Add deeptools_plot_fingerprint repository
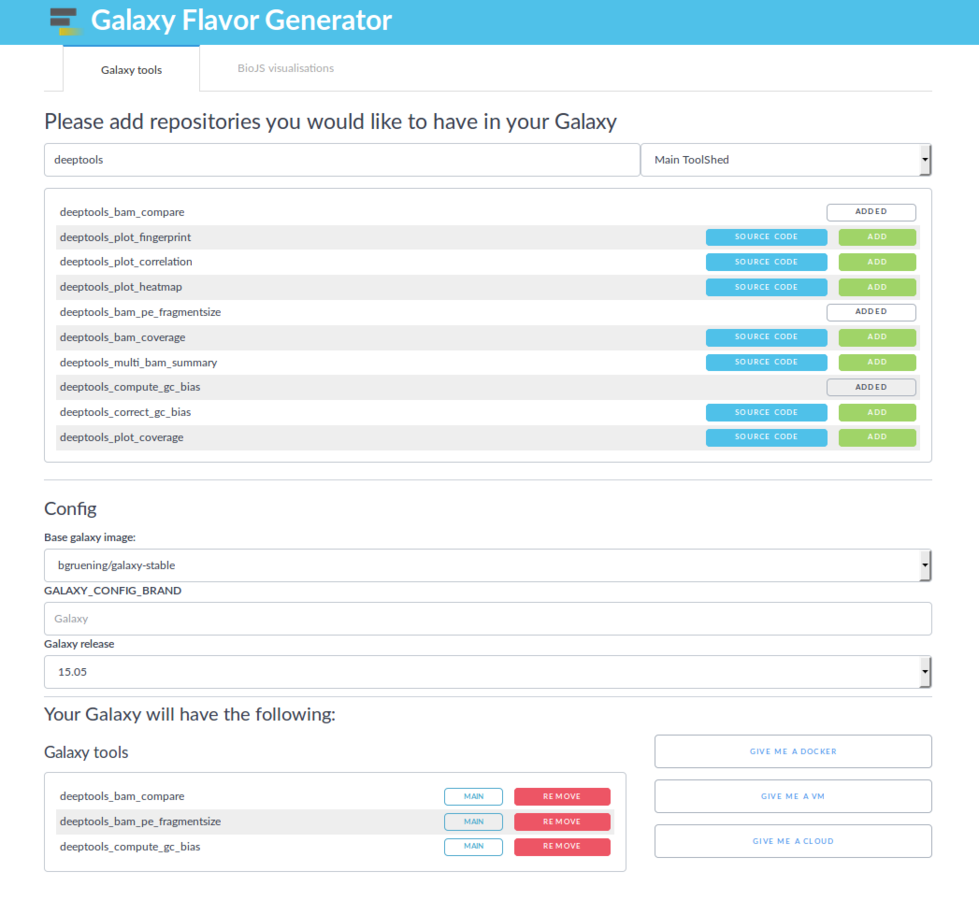 (x=877, y=237)
